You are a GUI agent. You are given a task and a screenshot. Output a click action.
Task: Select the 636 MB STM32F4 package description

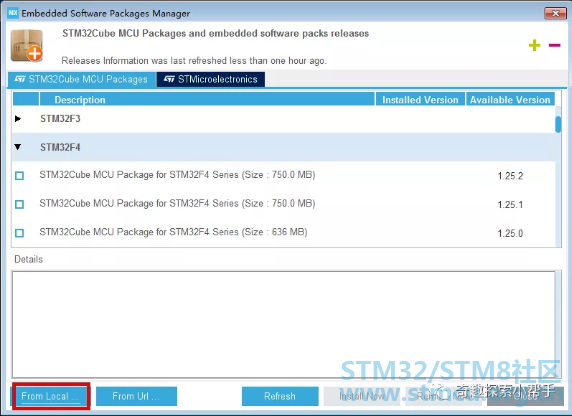click(173, 232)
